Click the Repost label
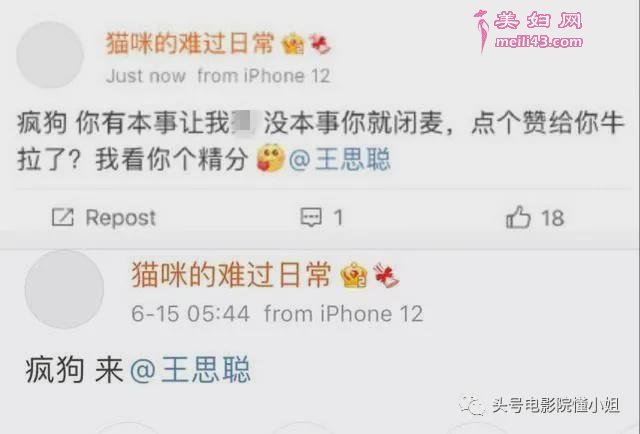 (x=120, y=218)
